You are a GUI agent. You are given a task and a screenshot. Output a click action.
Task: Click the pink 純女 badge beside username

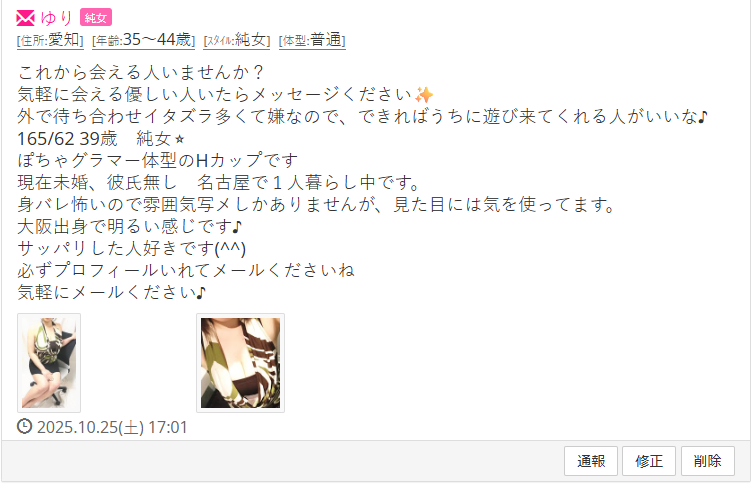96,18
